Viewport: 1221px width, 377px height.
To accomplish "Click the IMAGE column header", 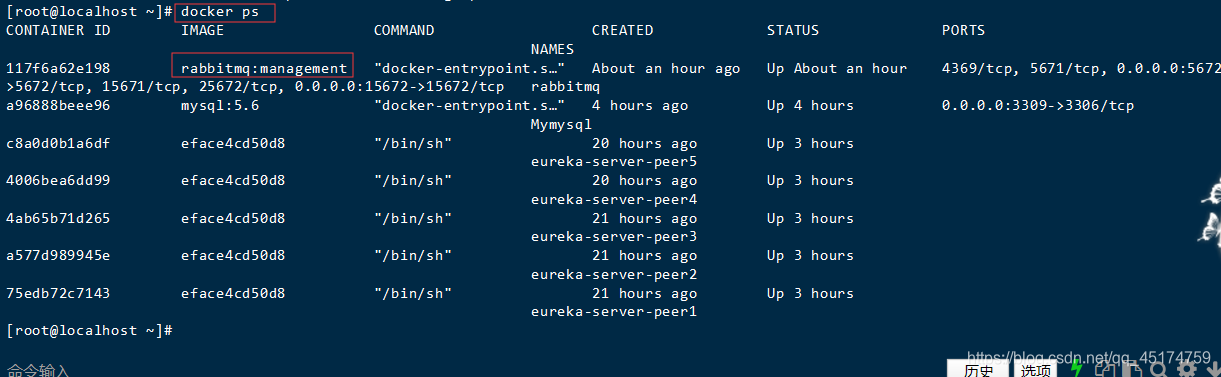I will (x=202, y=30).
